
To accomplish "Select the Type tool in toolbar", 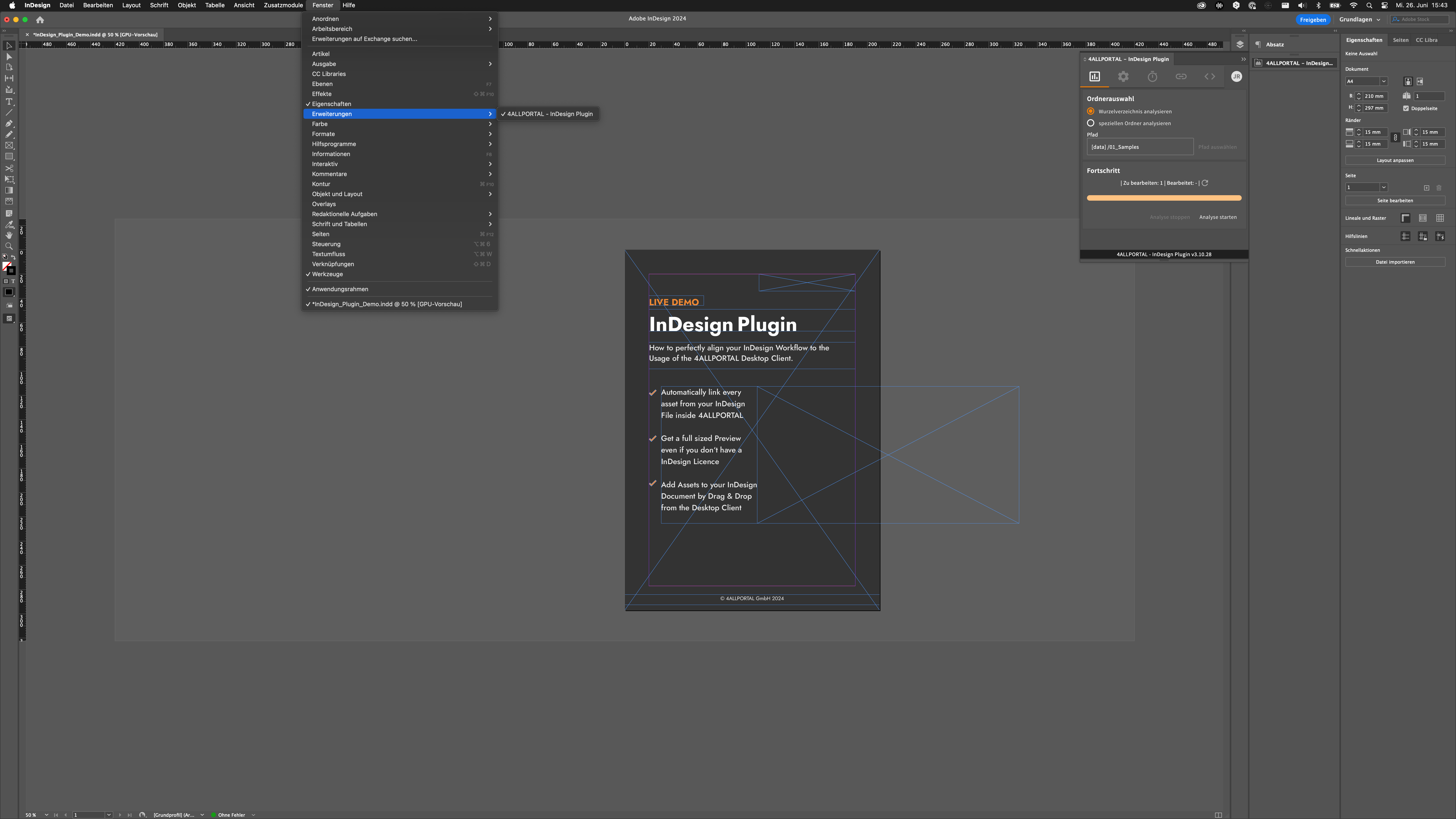I will (9, 101).
